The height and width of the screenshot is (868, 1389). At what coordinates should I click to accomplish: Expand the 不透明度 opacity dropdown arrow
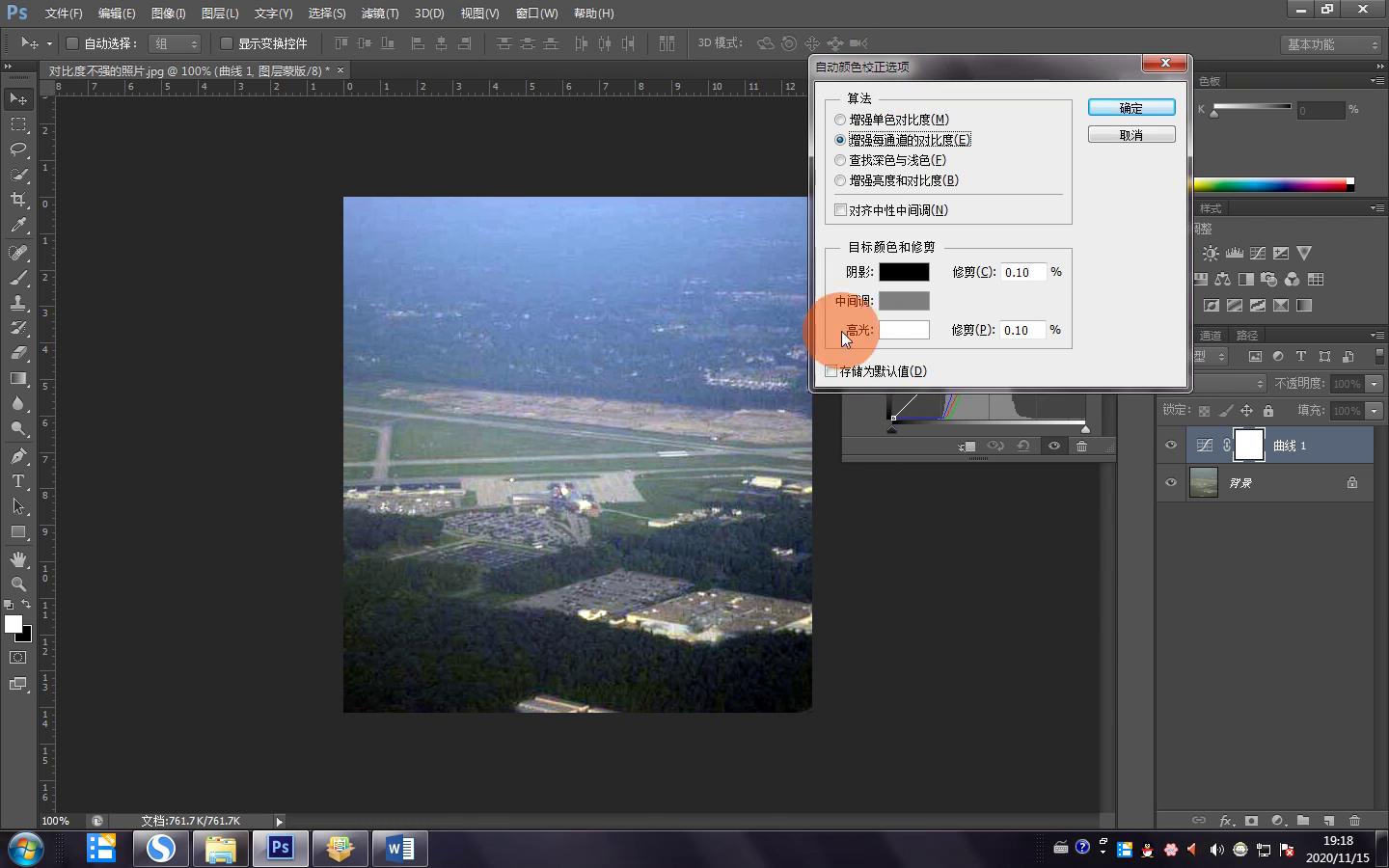pyautogui.click(x=1375, y=384)
